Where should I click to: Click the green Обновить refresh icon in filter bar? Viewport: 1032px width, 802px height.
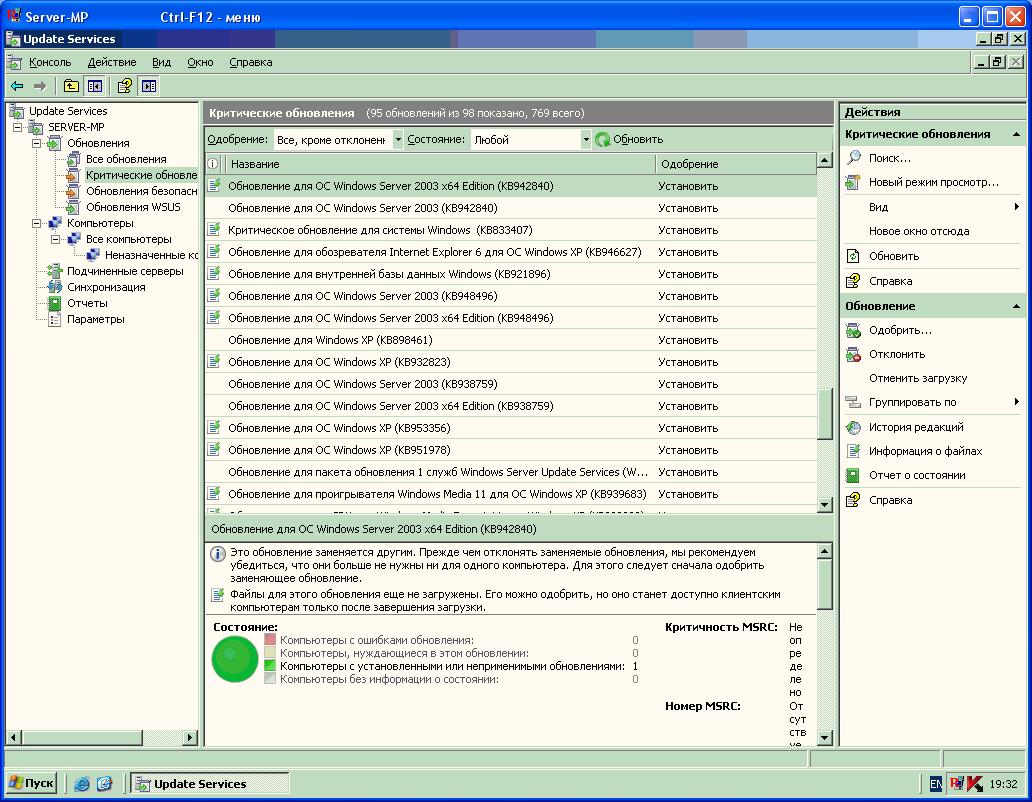[x=602, y=139]
